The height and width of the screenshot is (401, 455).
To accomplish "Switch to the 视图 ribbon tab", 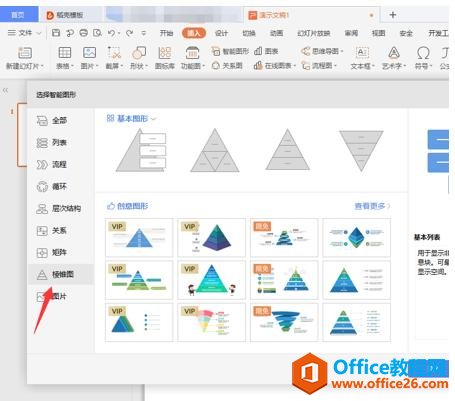I will click(x=378, y=33).
